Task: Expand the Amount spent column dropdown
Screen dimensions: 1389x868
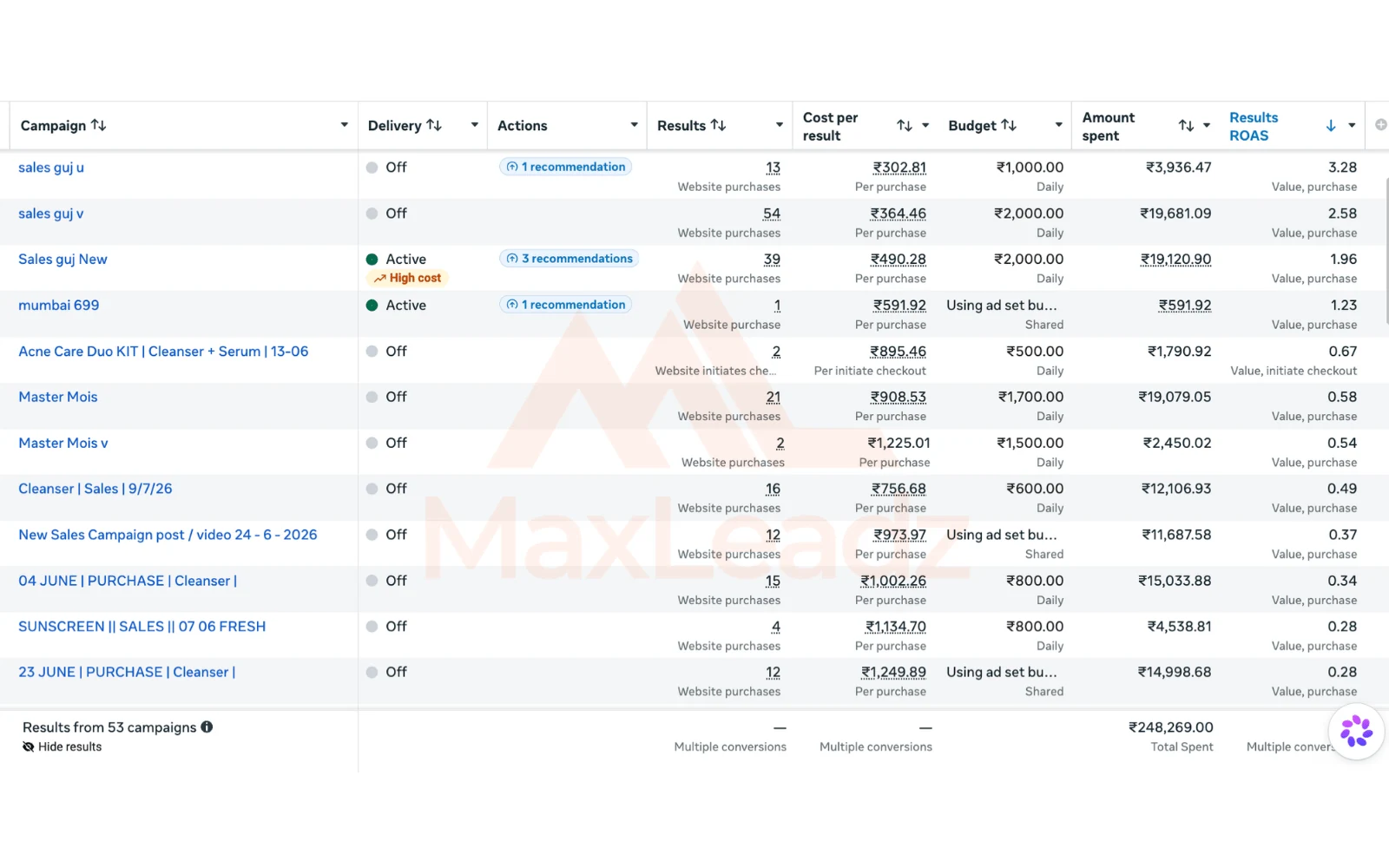Action: pyautogui.click(x=1207, y=125)
